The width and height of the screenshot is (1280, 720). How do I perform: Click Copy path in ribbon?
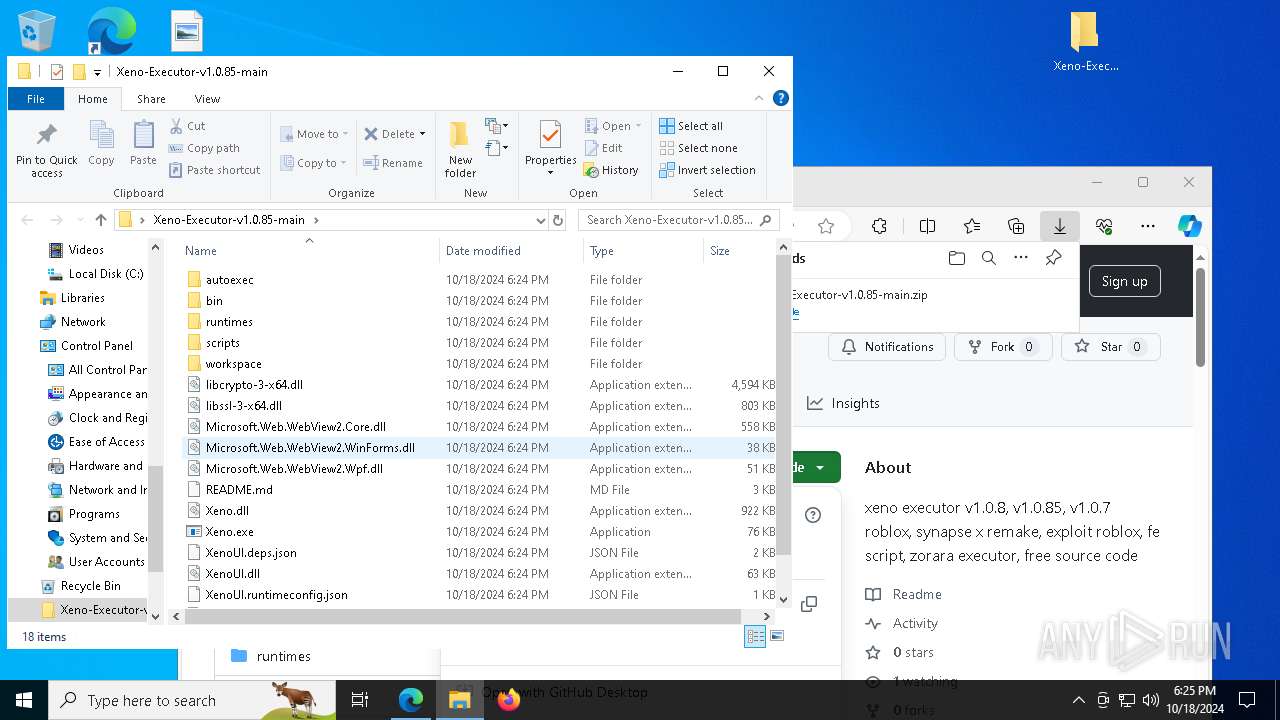[x=204, y=148]
